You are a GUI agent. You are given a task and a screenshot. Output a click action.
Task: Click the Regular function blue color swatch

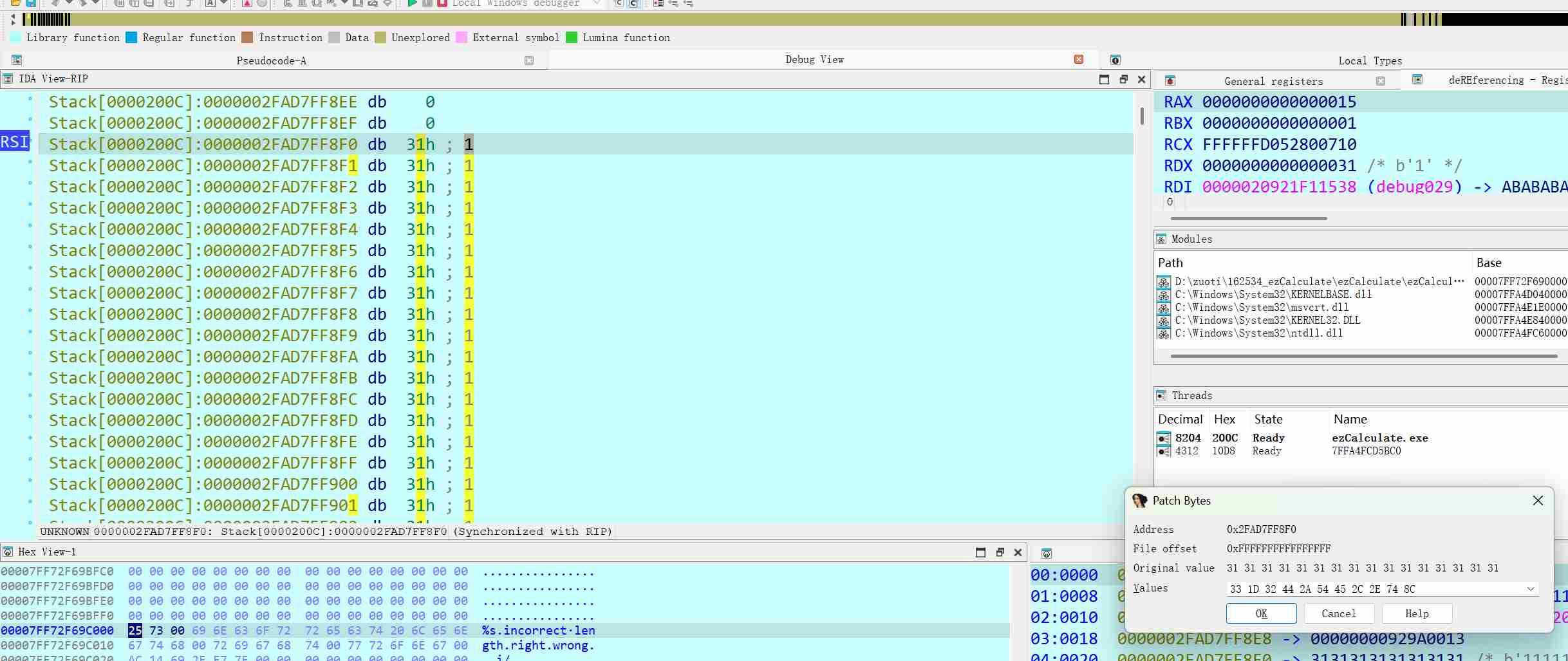click(131, 38)
